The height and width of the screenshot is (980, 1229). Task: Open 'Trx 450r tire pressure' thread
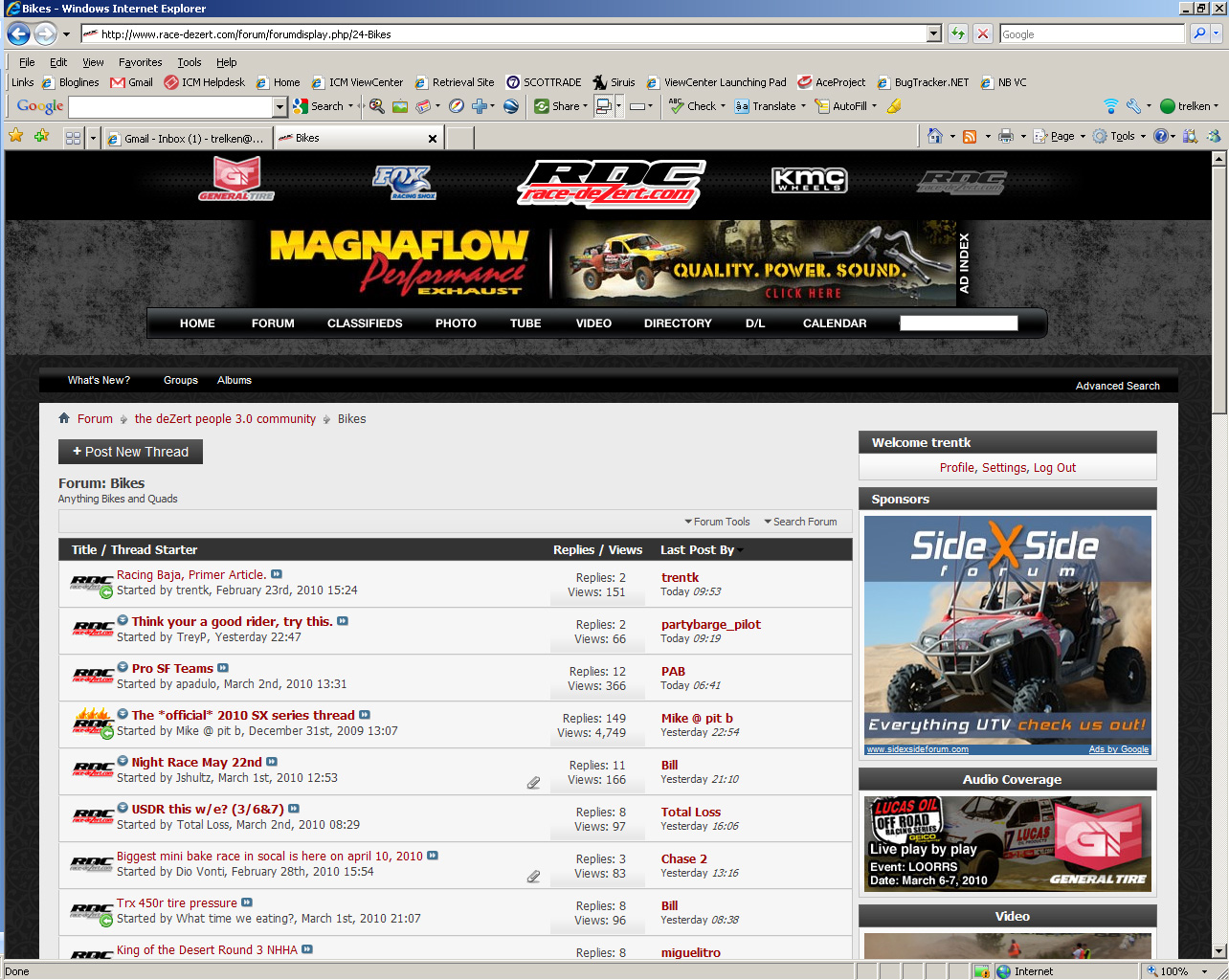[x=177, y=902]
